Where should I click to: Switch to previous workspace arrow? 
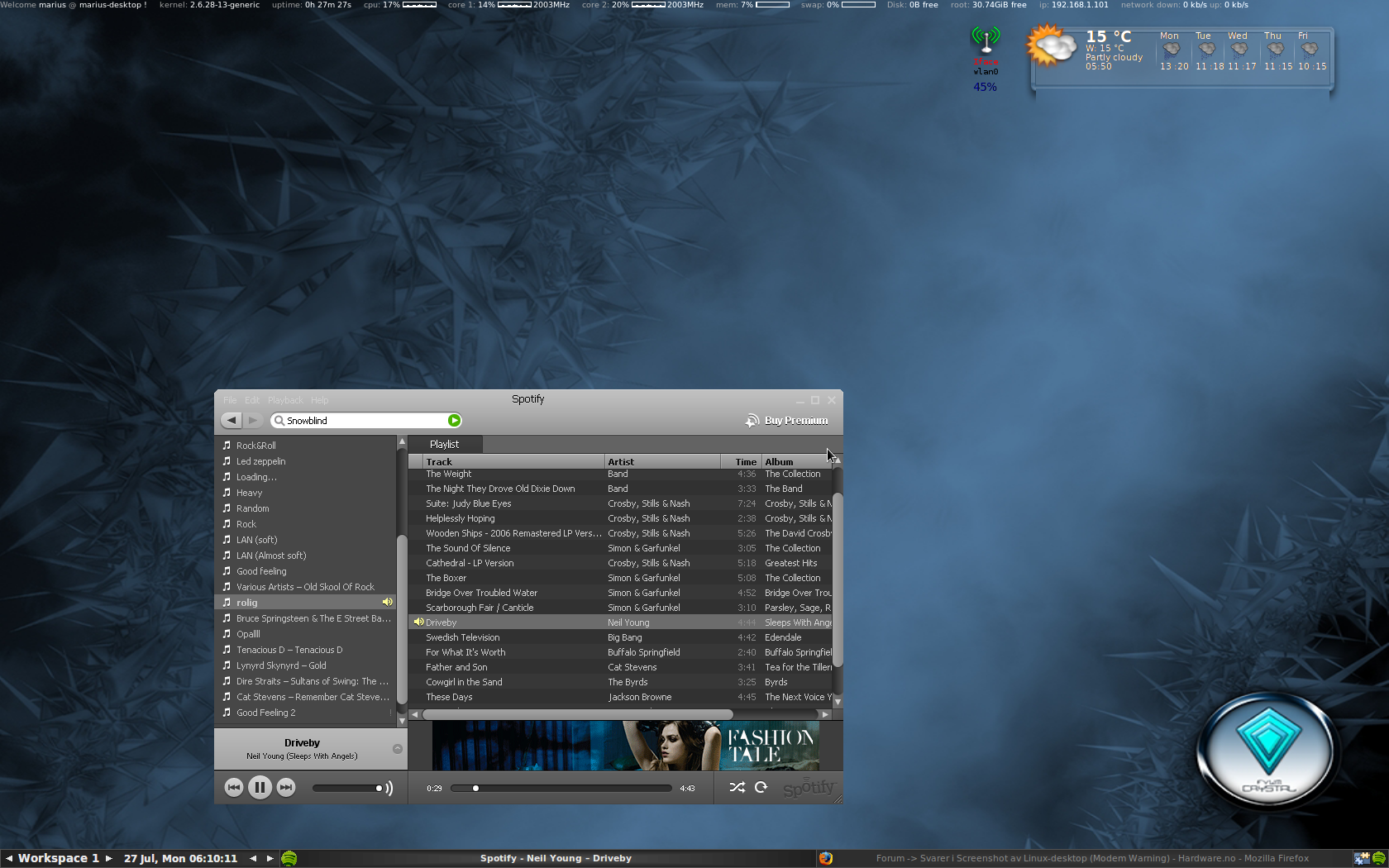[x=9, y=858]
